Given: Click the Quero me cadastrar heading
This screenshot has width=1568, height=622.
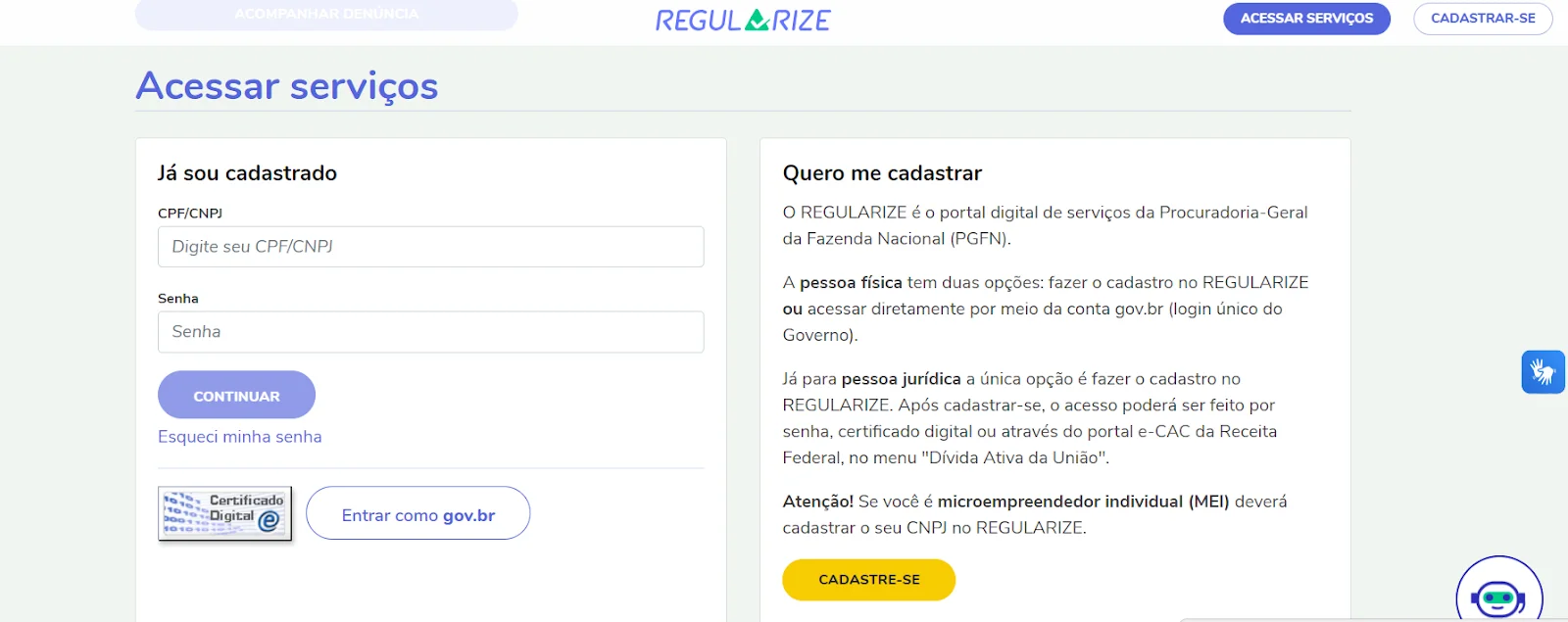Looking at the screenshot, I should click(882, 173).
